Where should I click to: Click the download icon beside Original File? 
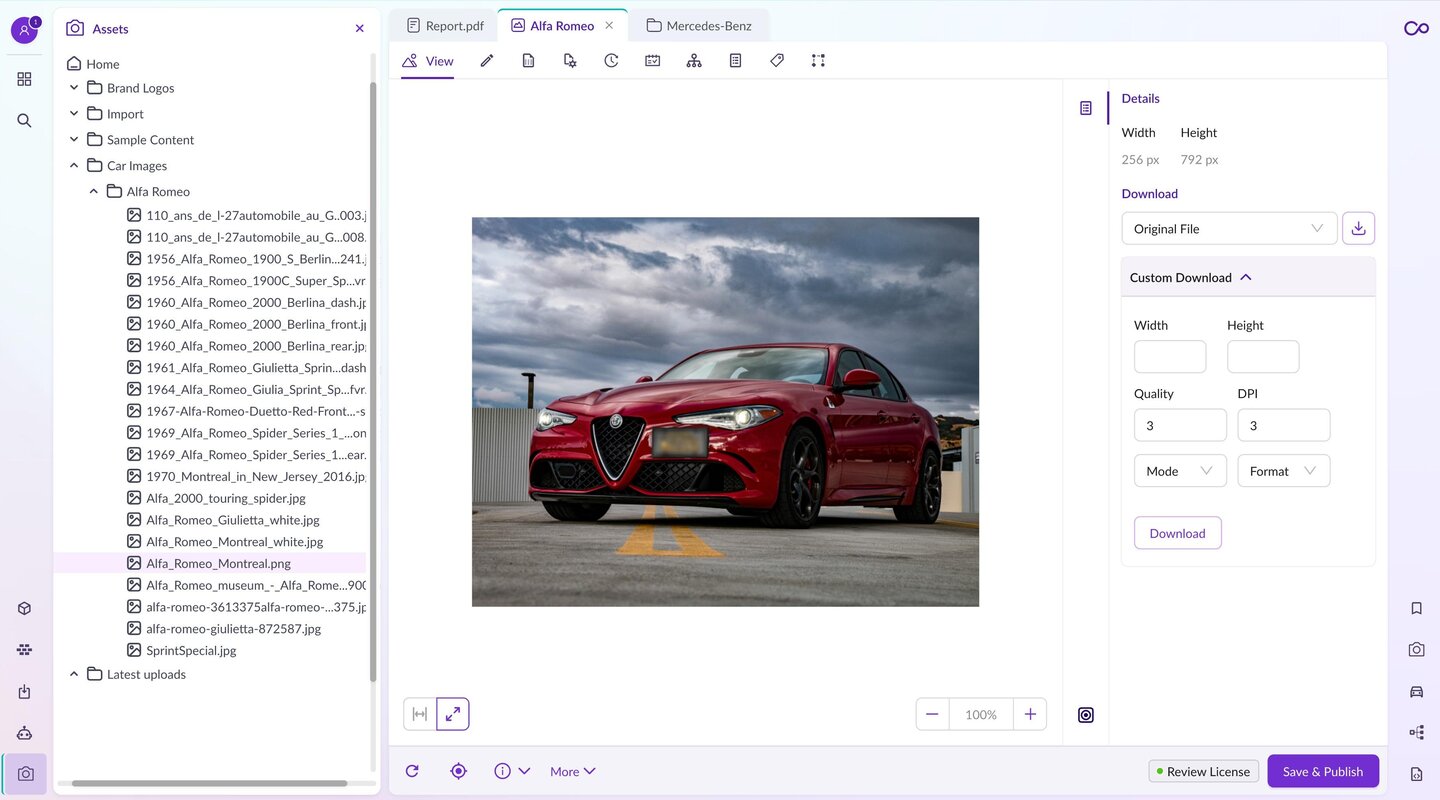(x=1358, y=229)
